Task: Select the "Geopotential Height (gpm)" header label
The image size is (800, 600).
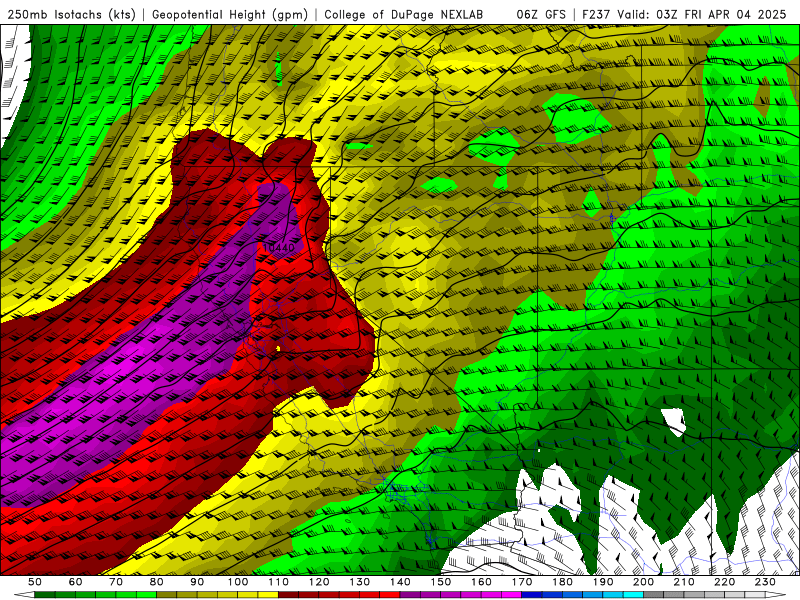Action: 230,15
